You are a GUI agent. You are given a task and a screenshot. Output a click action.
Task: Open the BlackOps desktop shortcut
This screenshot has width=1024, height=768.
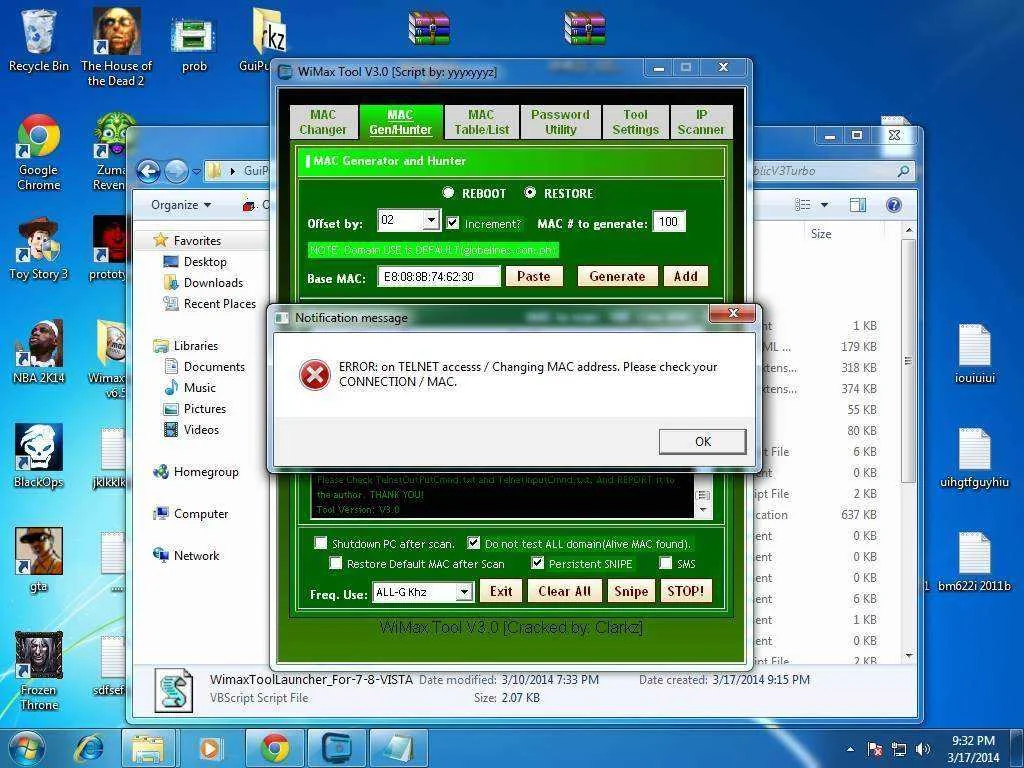(39, 456)
